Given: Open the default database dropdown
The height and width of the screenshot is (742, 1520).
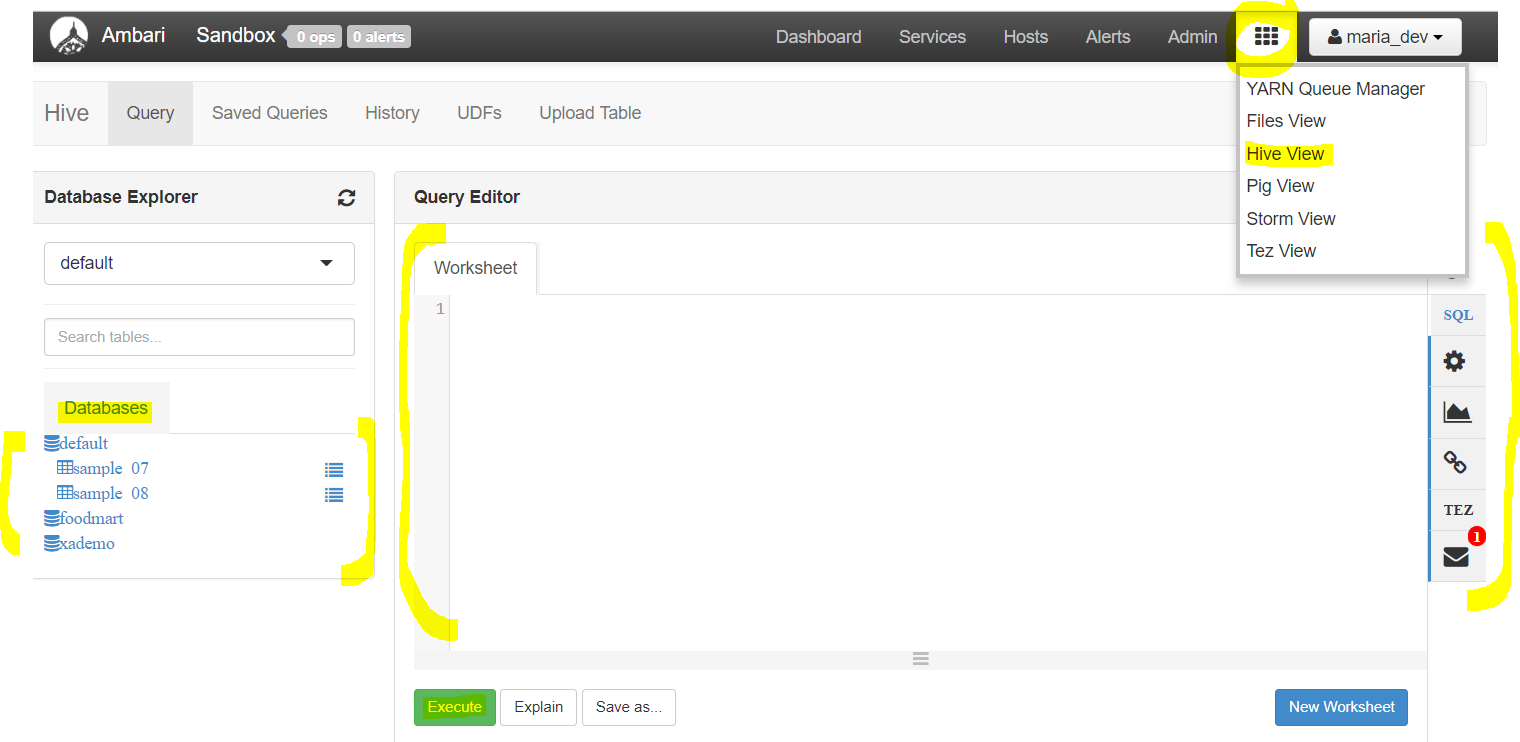Looking at the screenshot, I should click(199, 263).
